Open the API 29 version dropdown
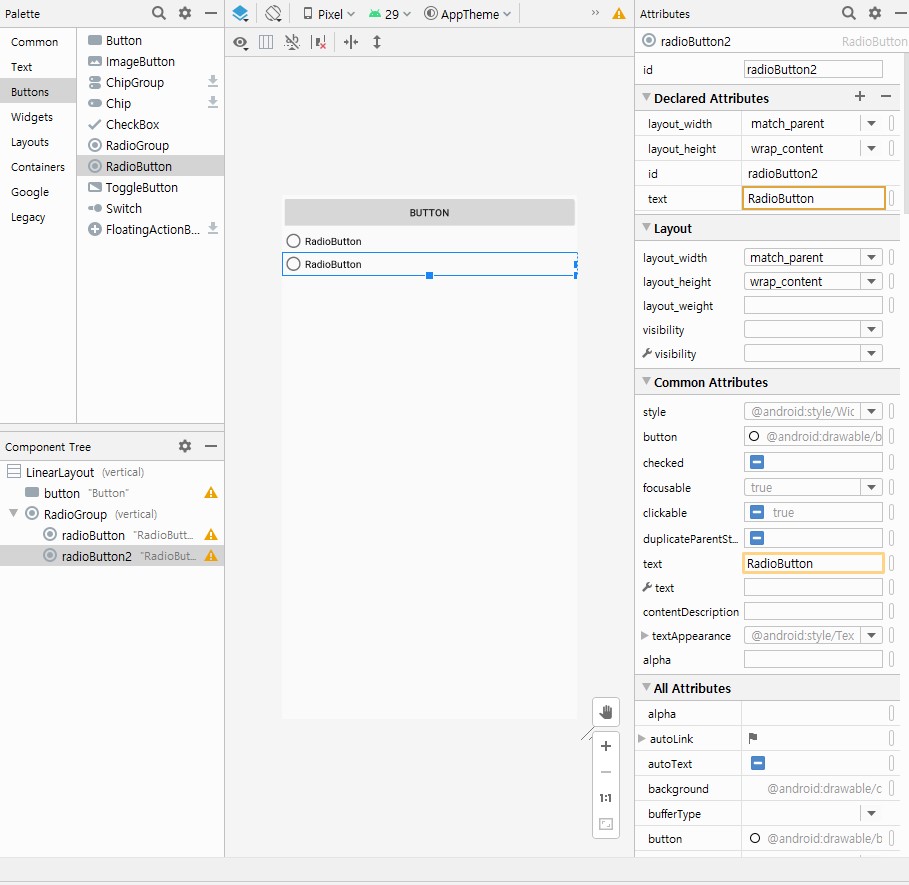 tap(390, 14)
